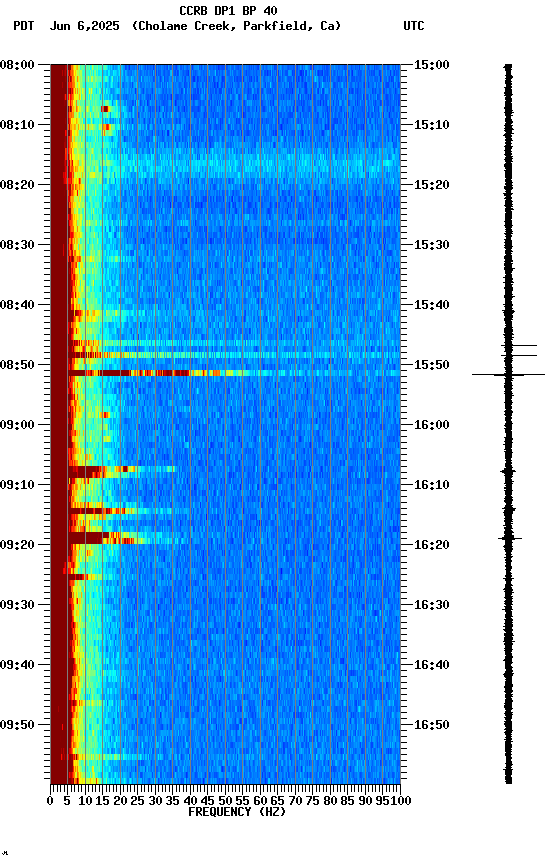Click the "65" frequency axis label

coord(278,801)
